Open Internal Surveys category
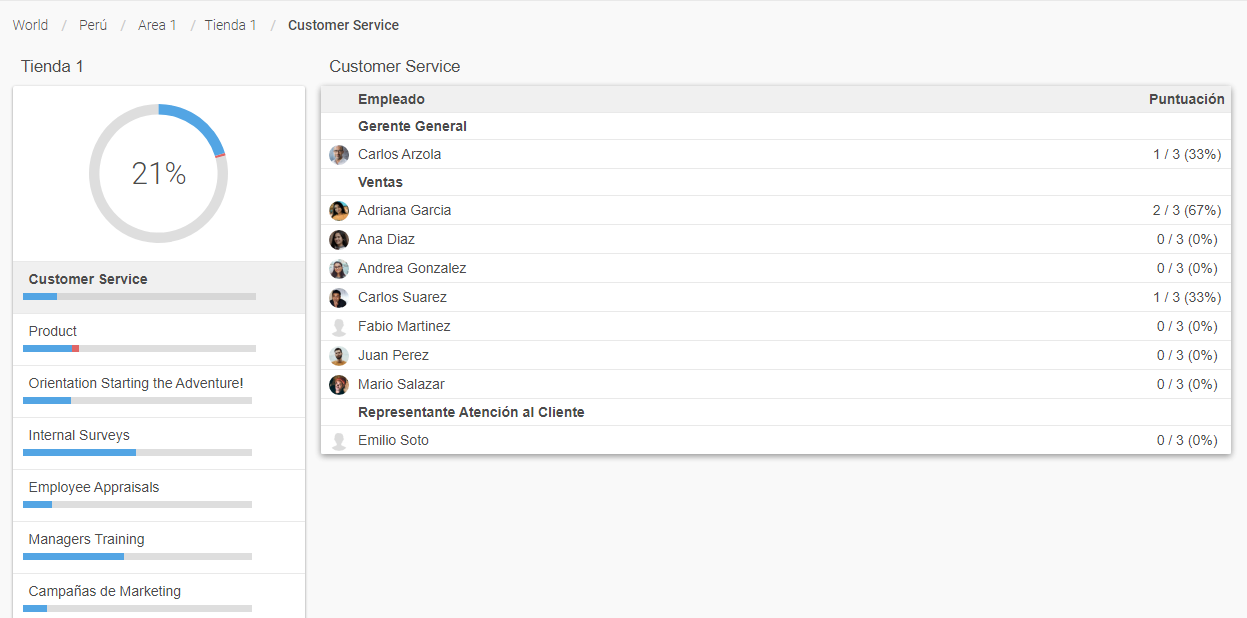 79,435
